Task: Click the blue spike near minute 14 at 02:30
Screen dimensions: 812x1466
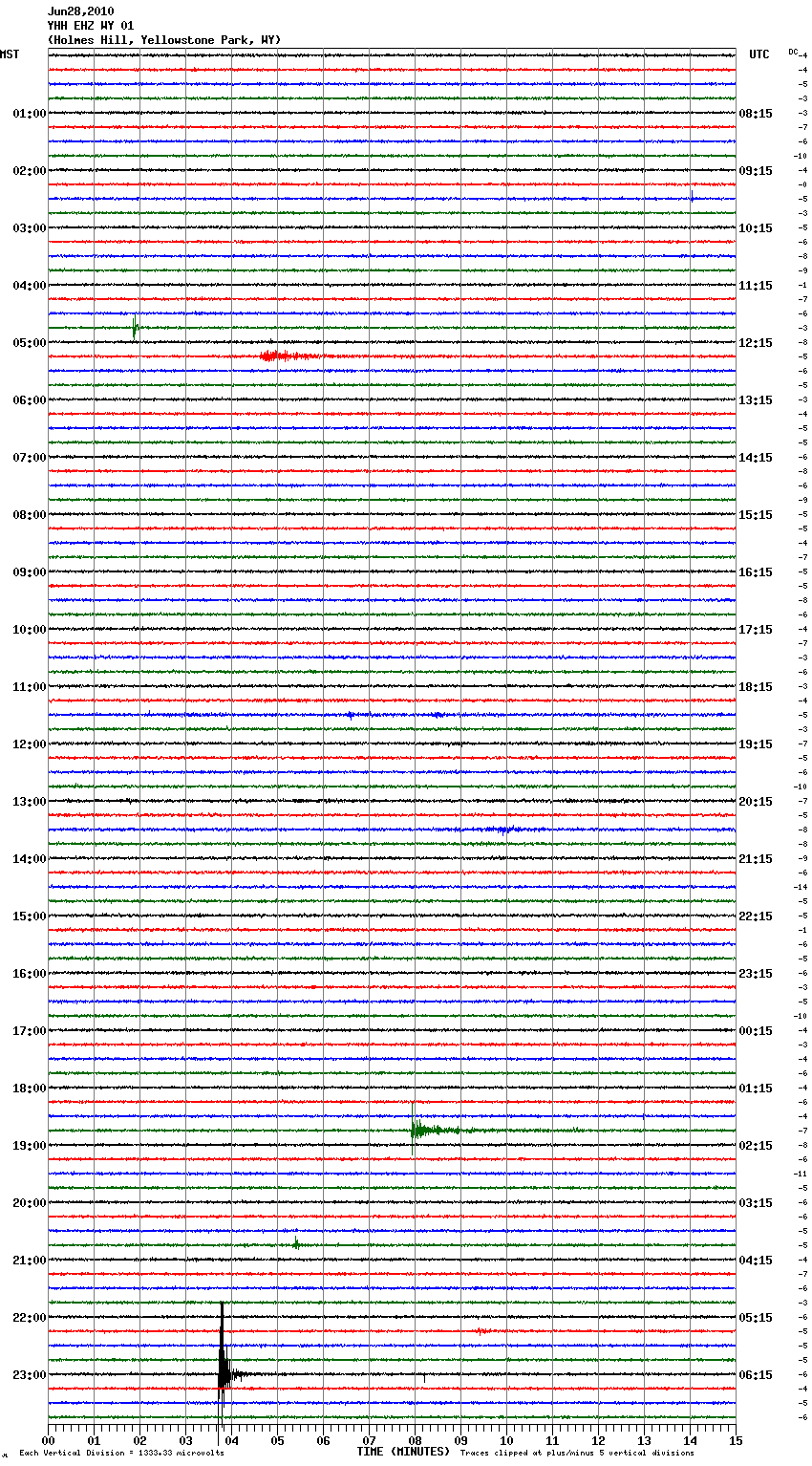Action: (692, 196)
